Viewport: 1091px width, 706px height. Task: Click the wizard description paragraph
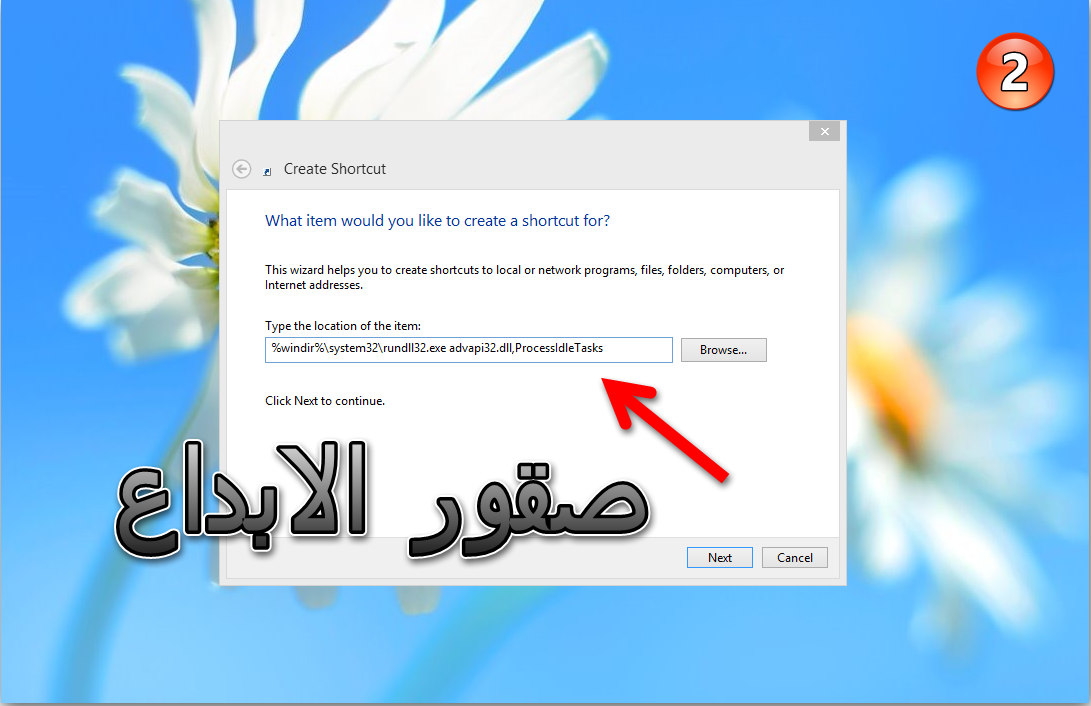(x=524, y=277)
